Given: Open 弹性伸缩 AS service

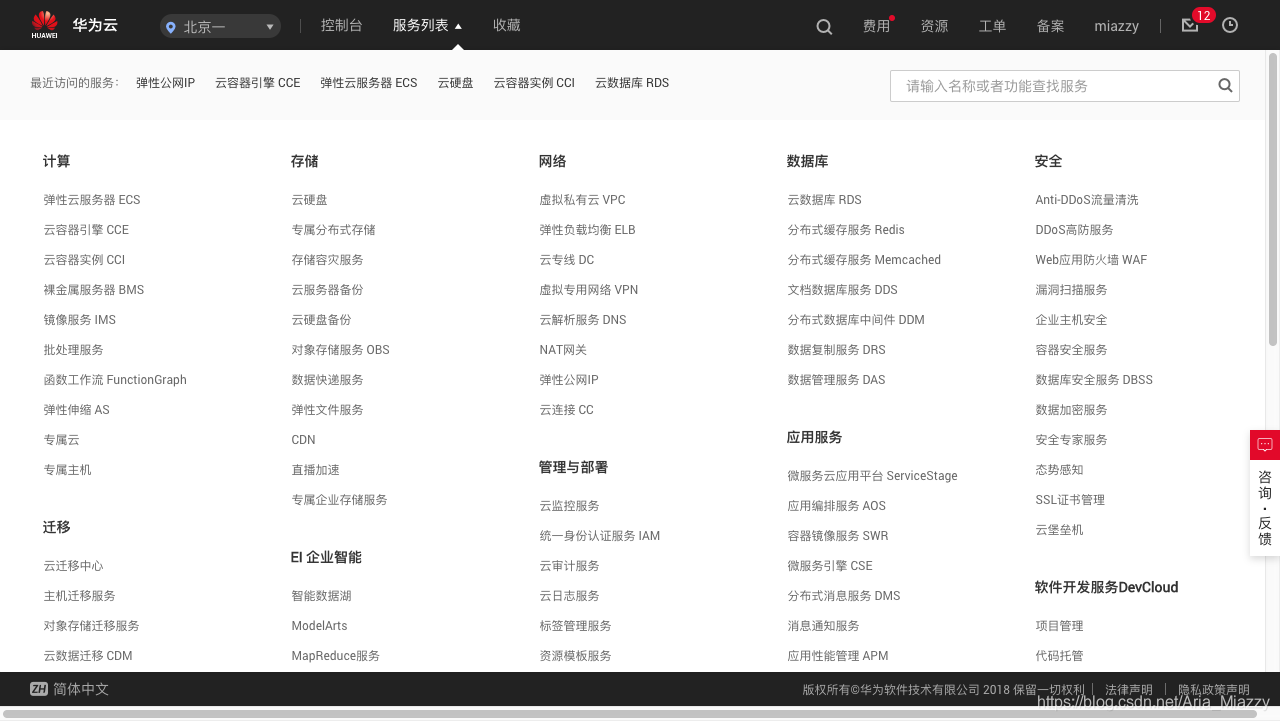Looking at the screenshot, I should click(x=77, y=410).
